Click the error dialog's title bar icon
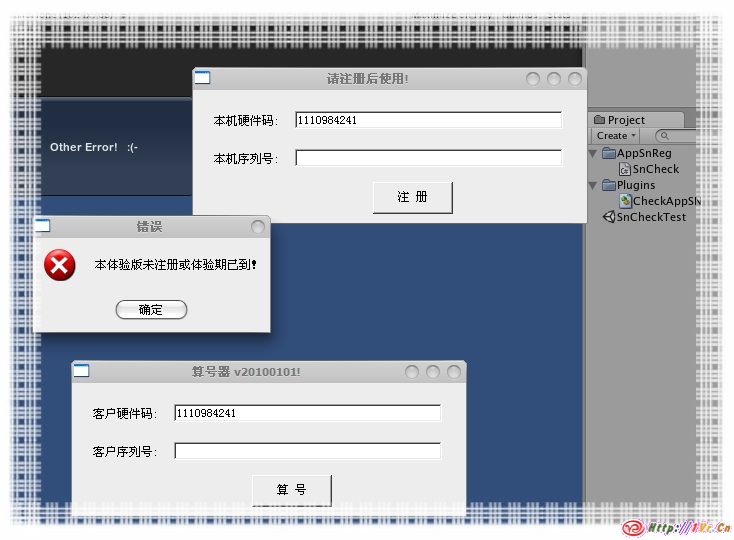 pyautogui.click(x=42, y=226)
